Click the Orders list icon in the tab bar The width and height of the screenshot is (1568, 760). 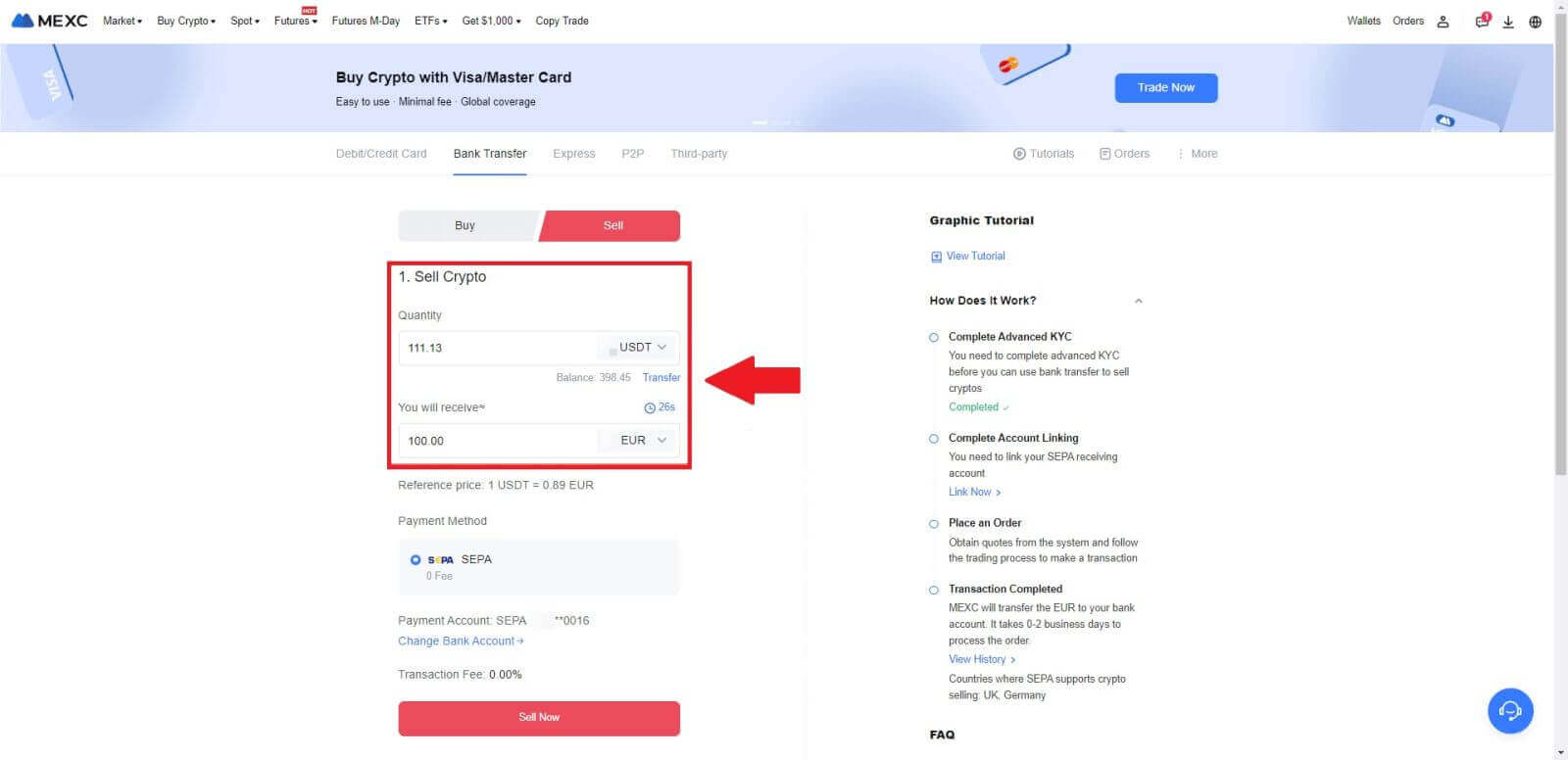1104,154
